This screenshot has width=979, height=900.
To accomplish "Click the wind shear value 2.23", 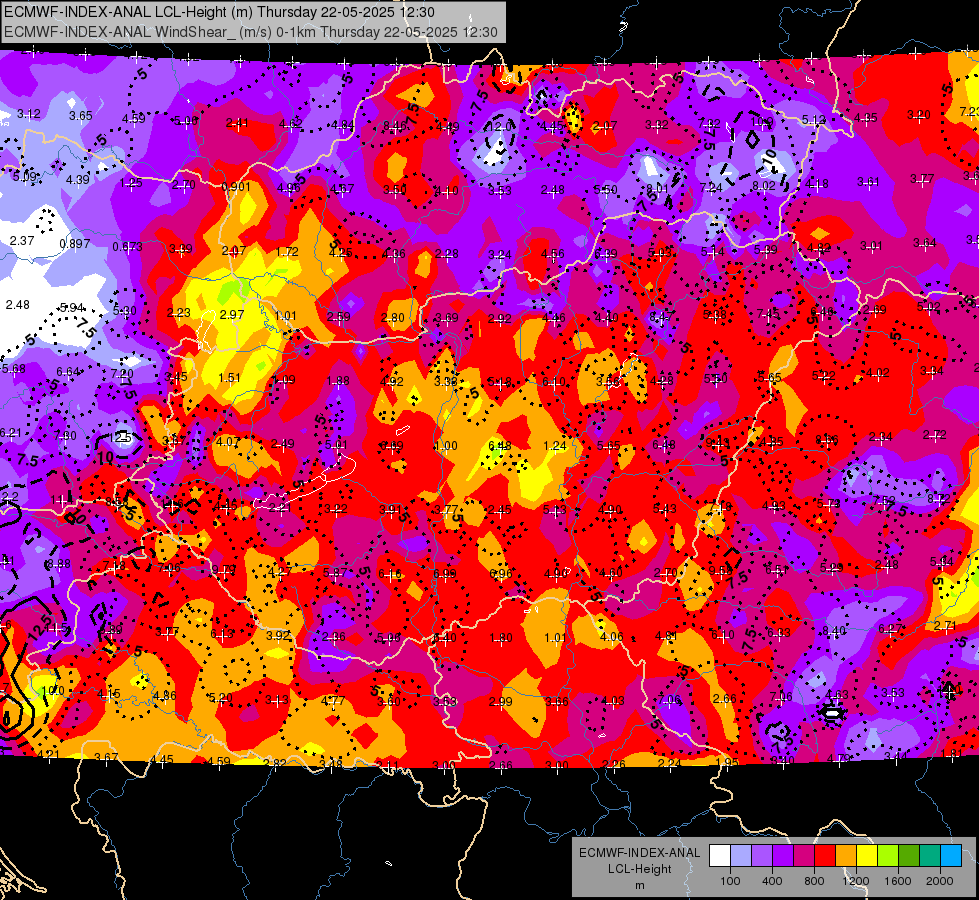I will (x=179, y=312).
